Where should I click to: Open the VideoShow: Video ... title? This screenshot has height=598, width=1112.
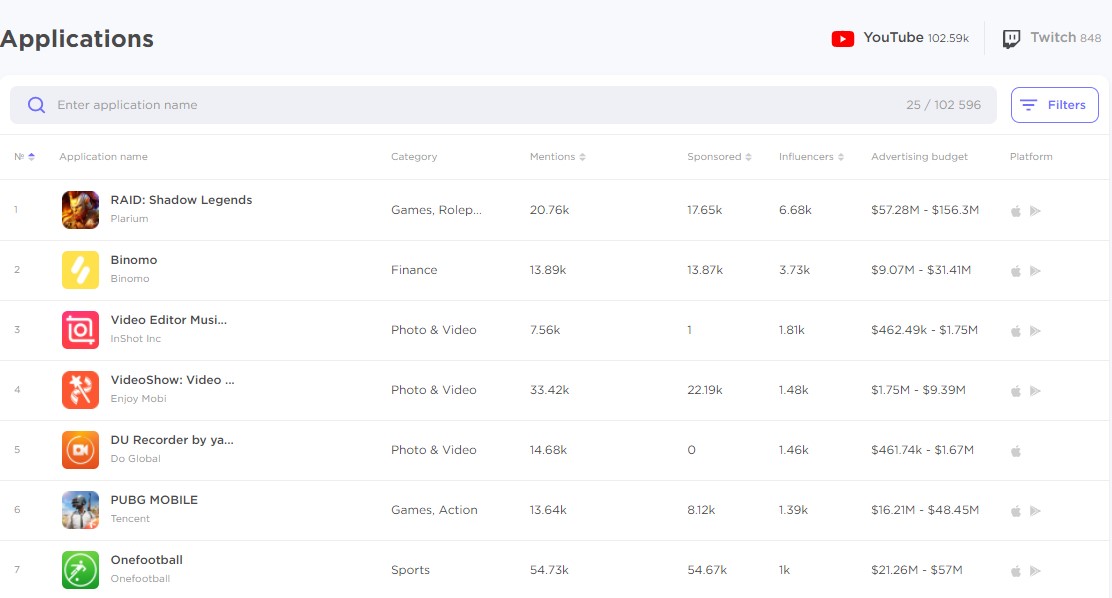[172, 380]
